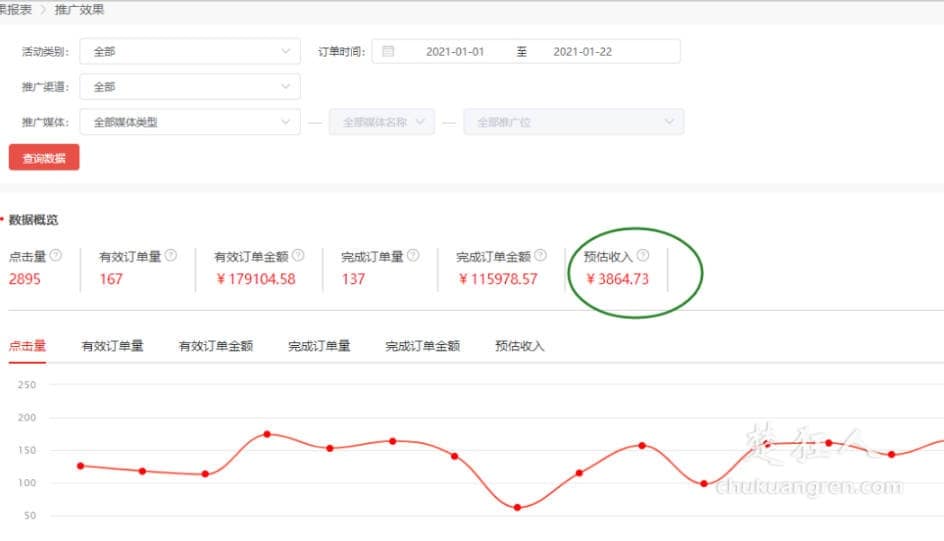Open the 全部媒体名称 dropdown

[382, 122]
